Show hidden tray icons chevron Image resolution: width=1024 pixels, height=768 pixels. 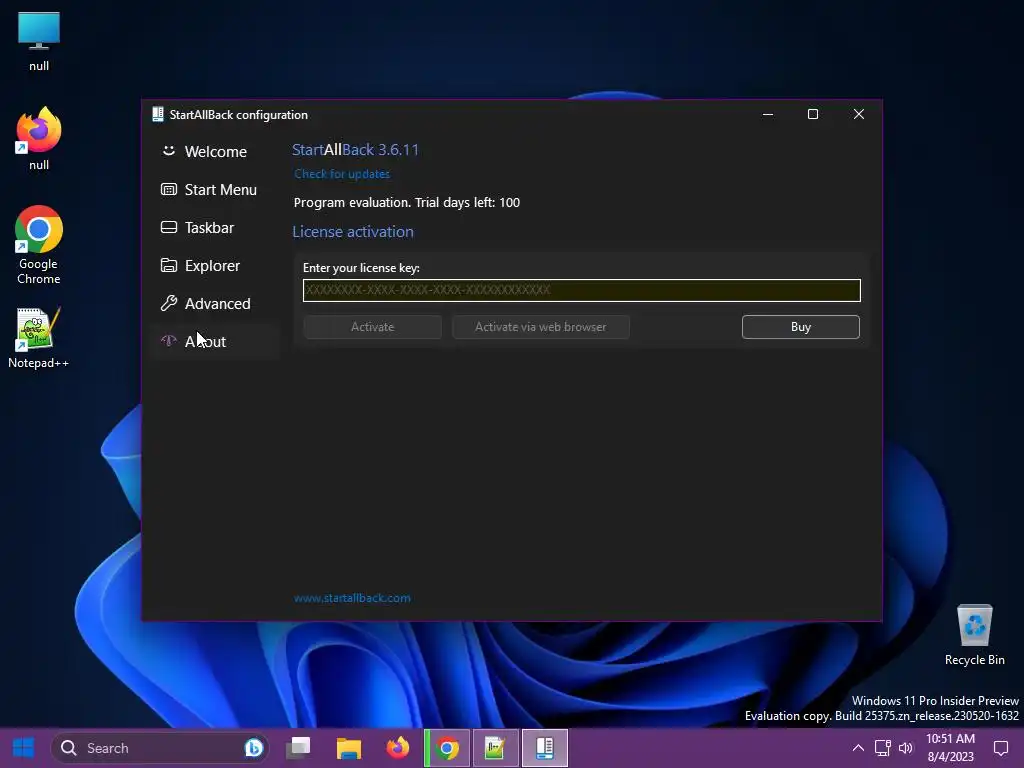[x=858, y=748]
